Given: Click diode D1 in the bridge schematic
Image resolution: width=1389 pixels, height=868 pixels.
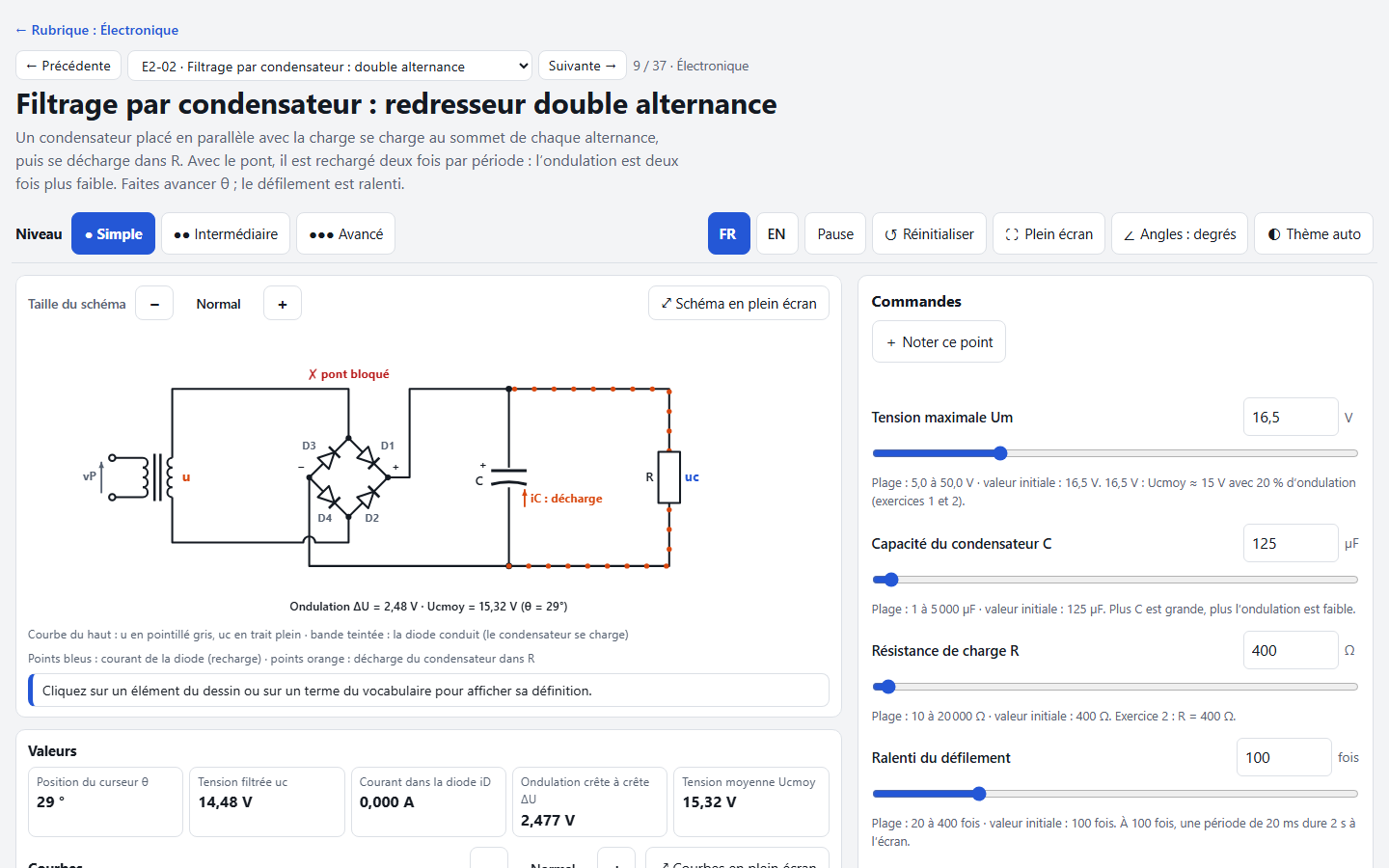Looking at the screenshot, I should pyautogui.click(x=368, y=456).
